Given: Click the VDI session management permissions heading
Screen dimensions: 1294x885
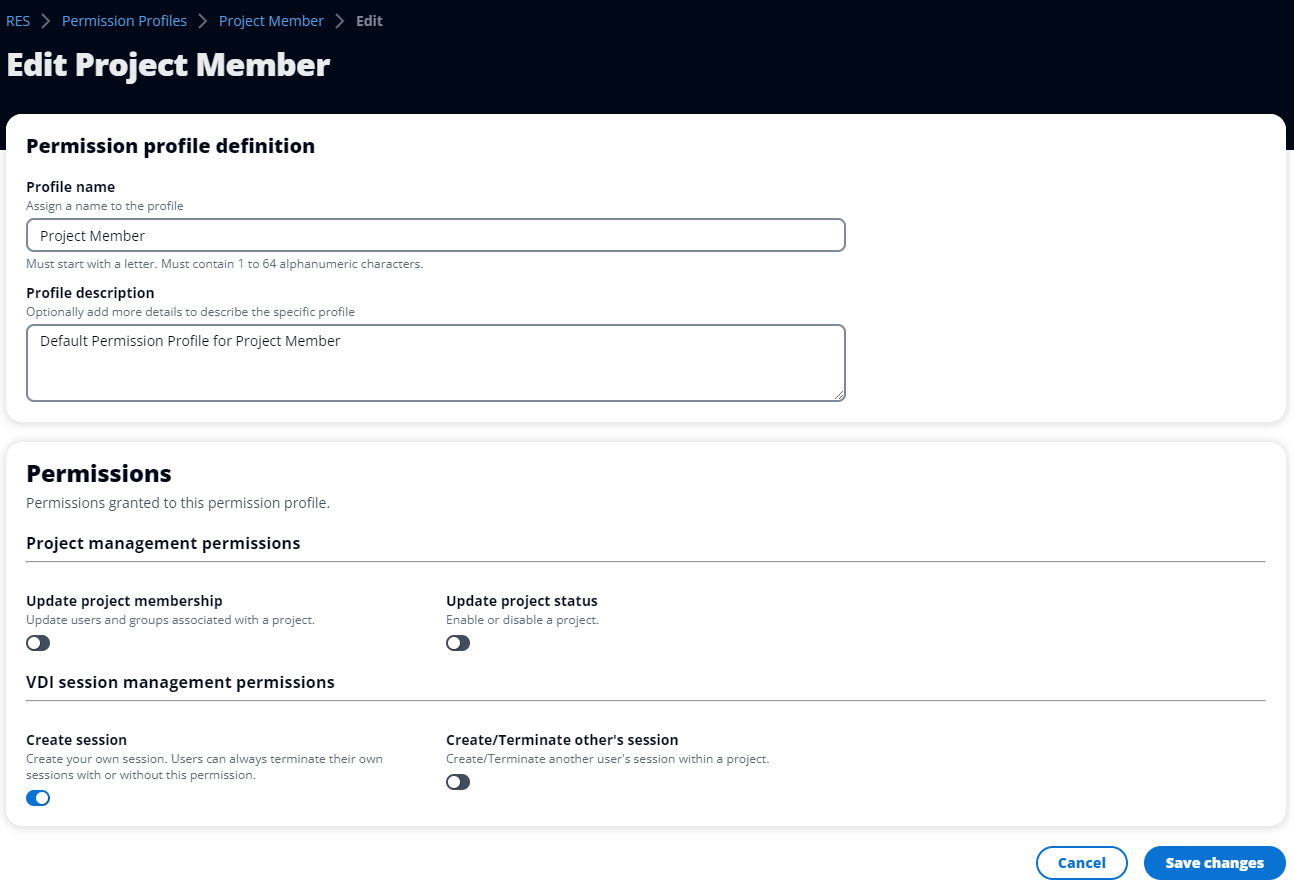Looking at the screenshot, I should tap(180, 682).
